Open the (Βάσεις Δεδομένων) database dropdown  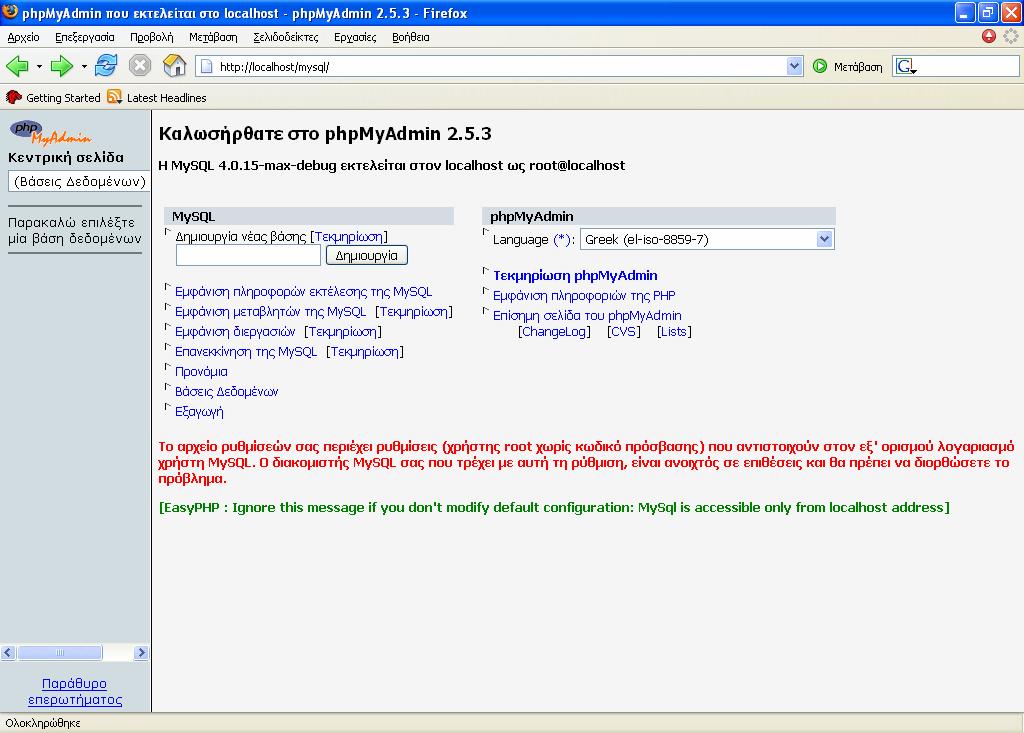pos(79,182)
